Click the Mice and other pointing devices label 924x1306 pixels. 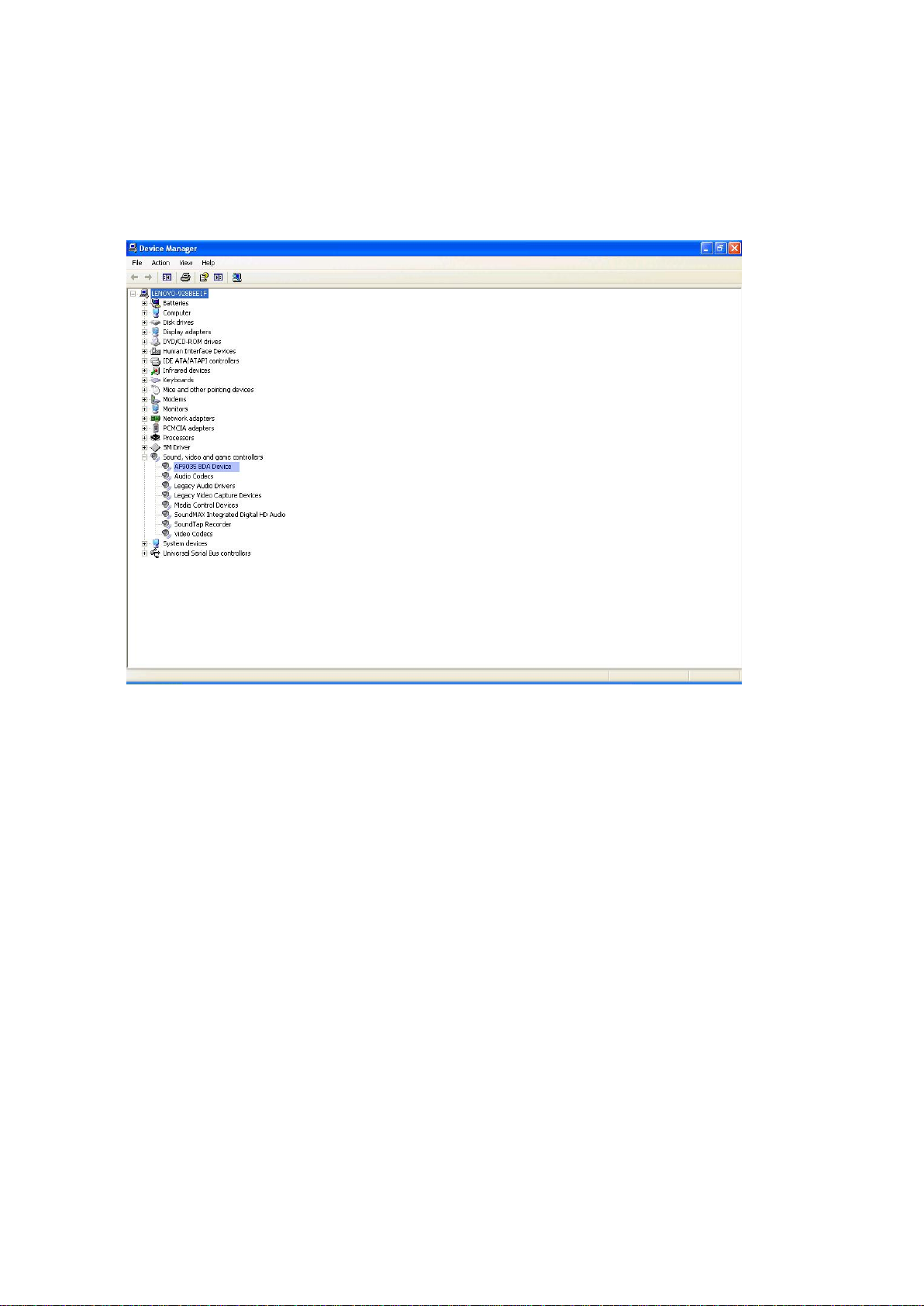[x=208, y=390]
